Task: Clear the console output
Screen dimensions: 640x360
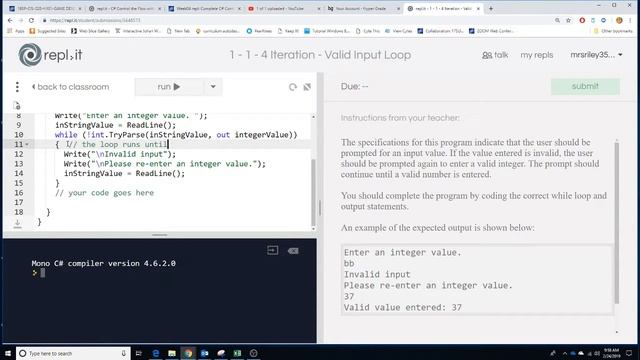Action: 293,251
